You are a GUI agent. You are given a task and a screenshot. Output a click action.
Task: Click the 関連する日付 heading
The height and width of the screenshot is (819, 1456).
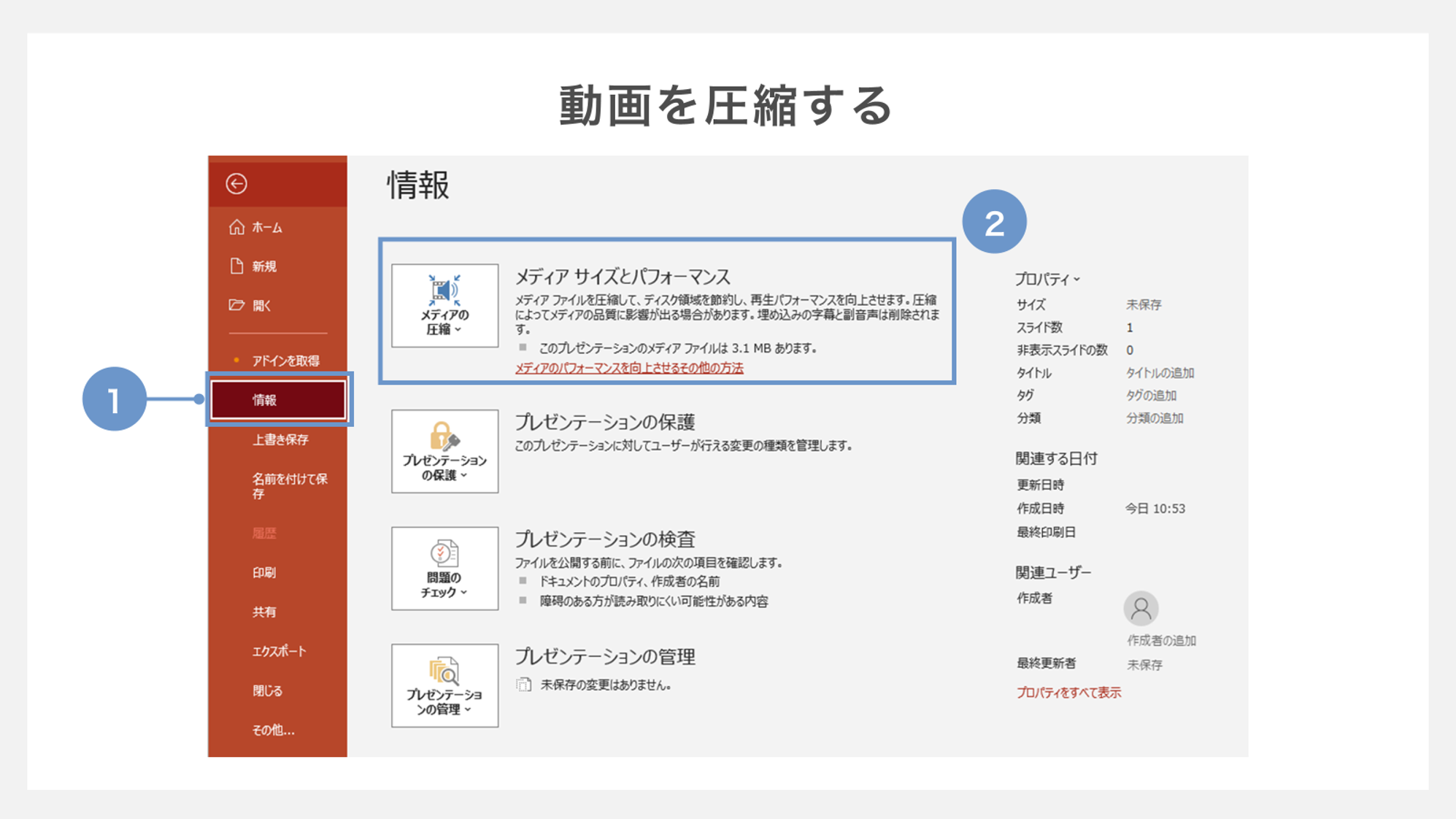[x=1056, y=458]
